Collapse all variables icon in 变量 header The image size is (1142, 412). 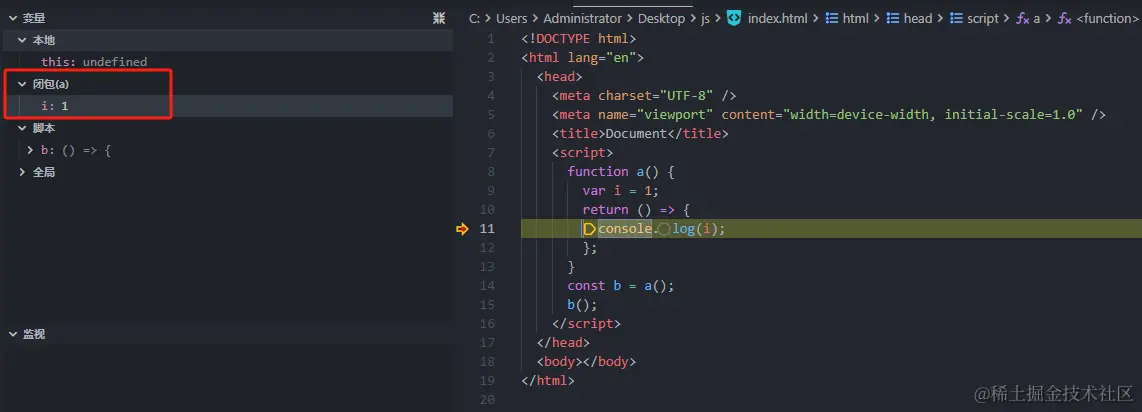pos(439,18)
